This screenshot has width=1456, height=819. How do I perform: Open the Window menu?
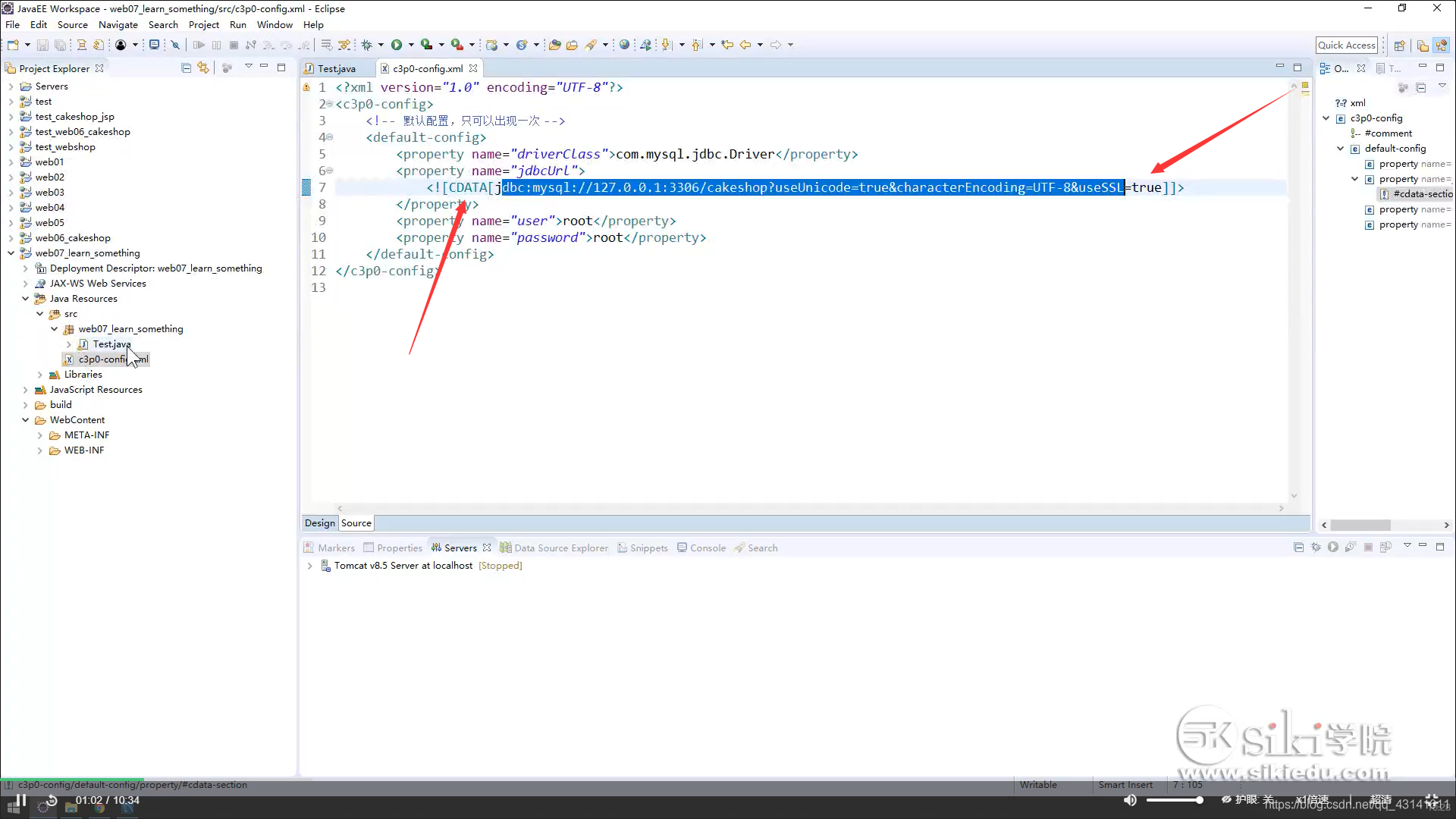(275, 24)
